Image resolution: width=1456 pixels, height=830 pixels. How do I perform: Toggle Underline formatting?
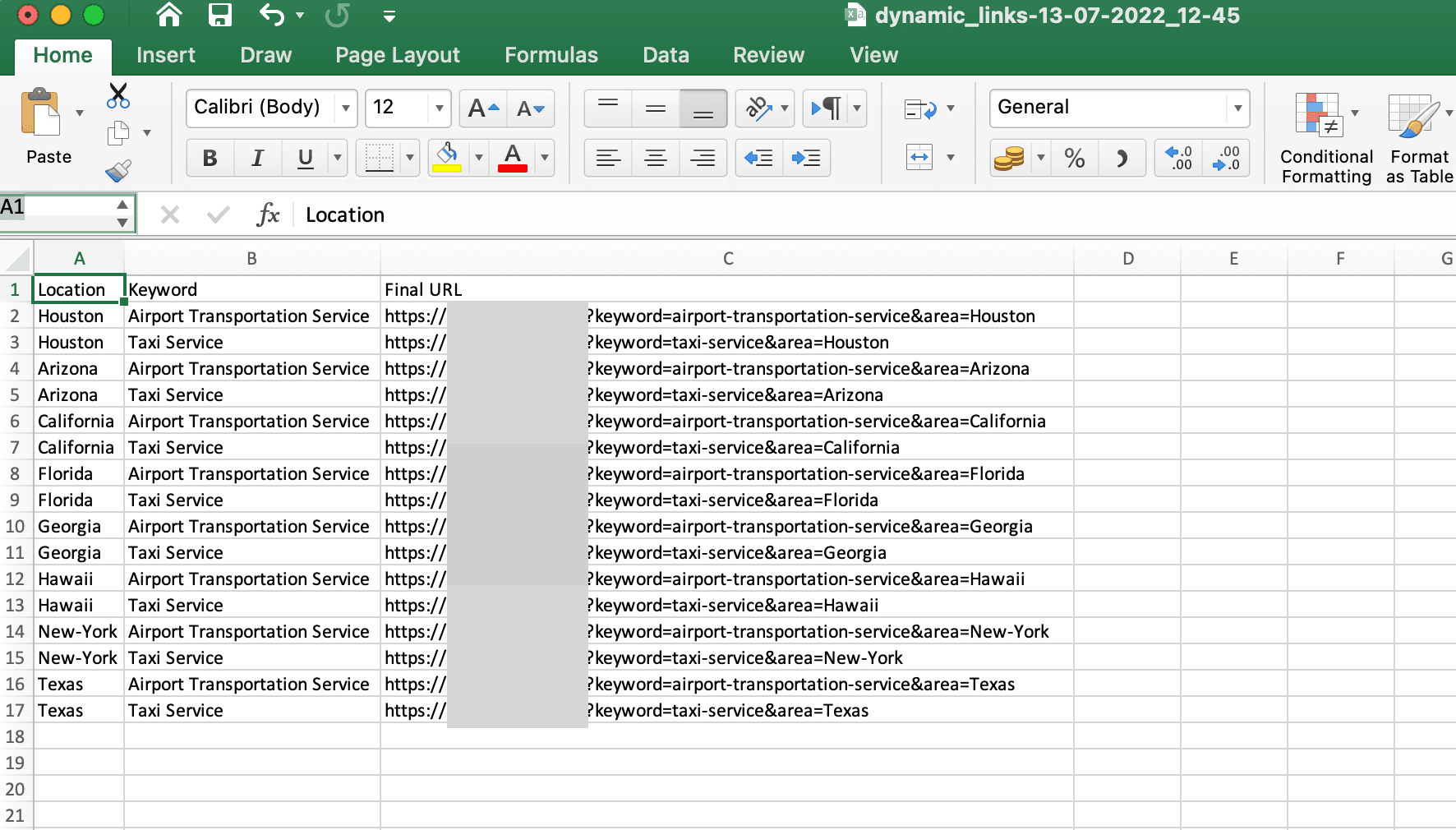pos(306,158)
